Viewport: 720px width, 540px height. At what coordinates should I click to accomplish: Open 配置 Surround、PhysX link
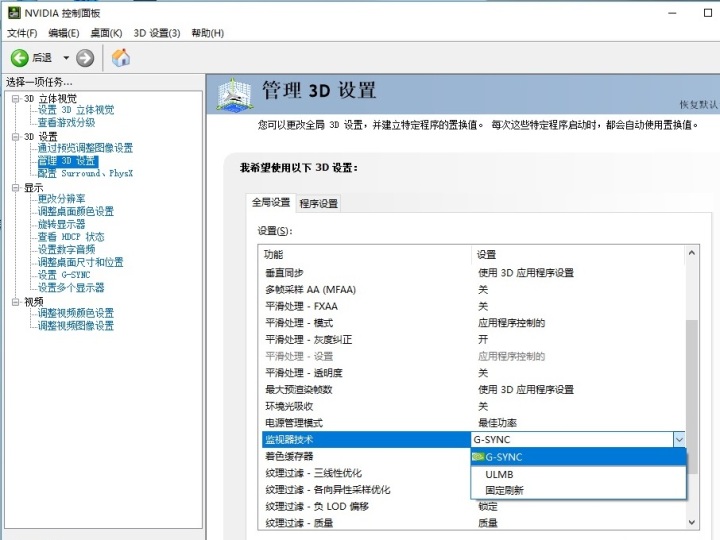click(x=85, y=173)
